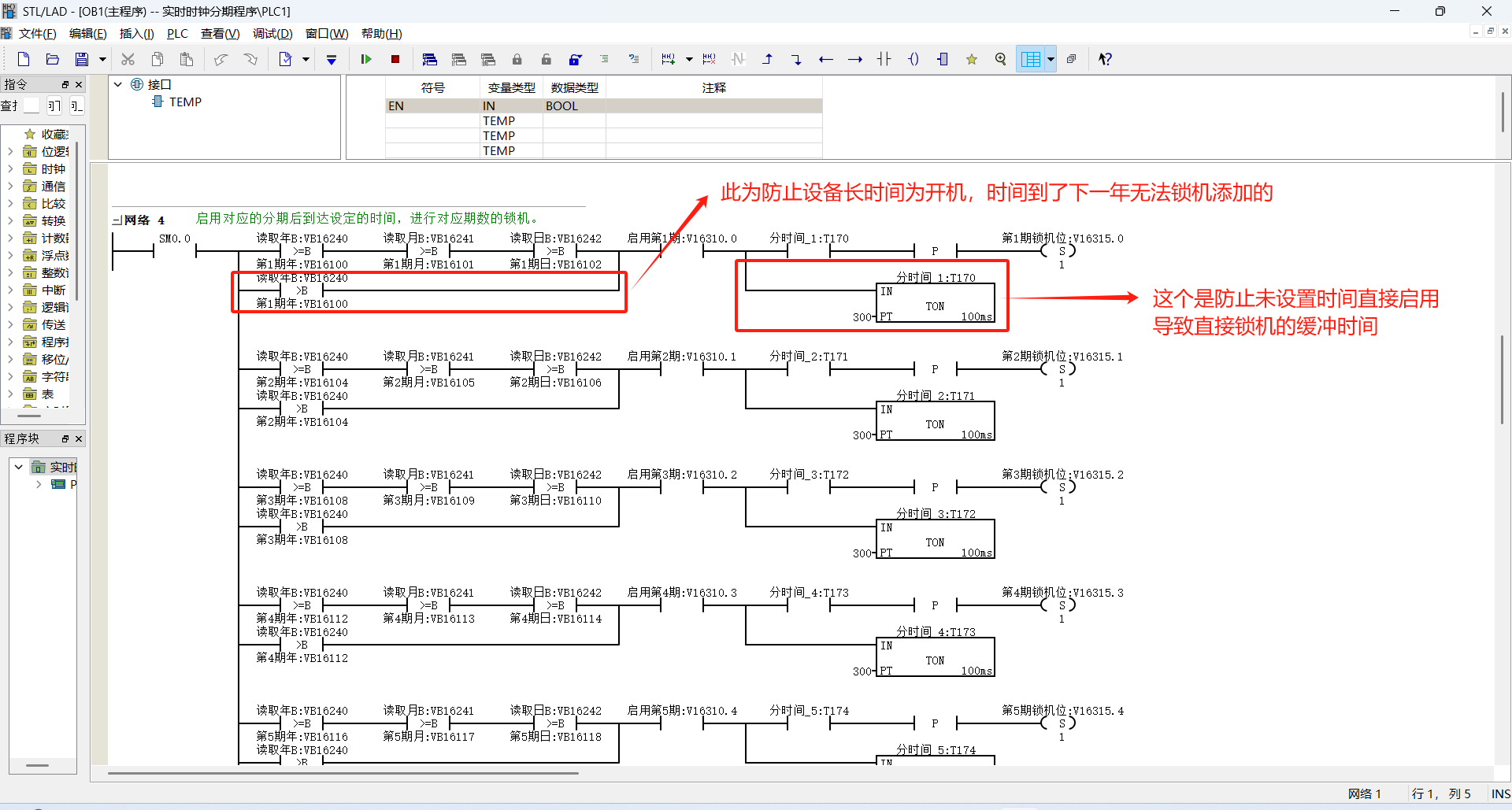Open the 插入(I) menu
This screenshot has width=1512, height=810.
[x=136, y=33]
